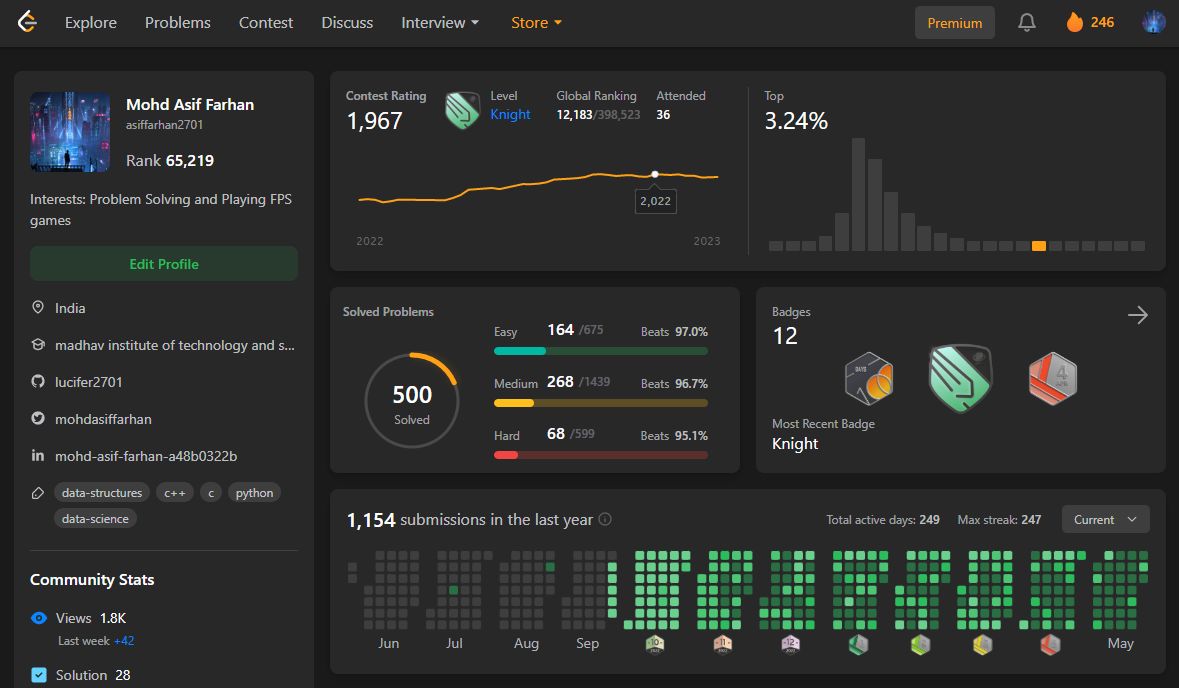Click the submissions info circle icon

[x=605, y=519]
